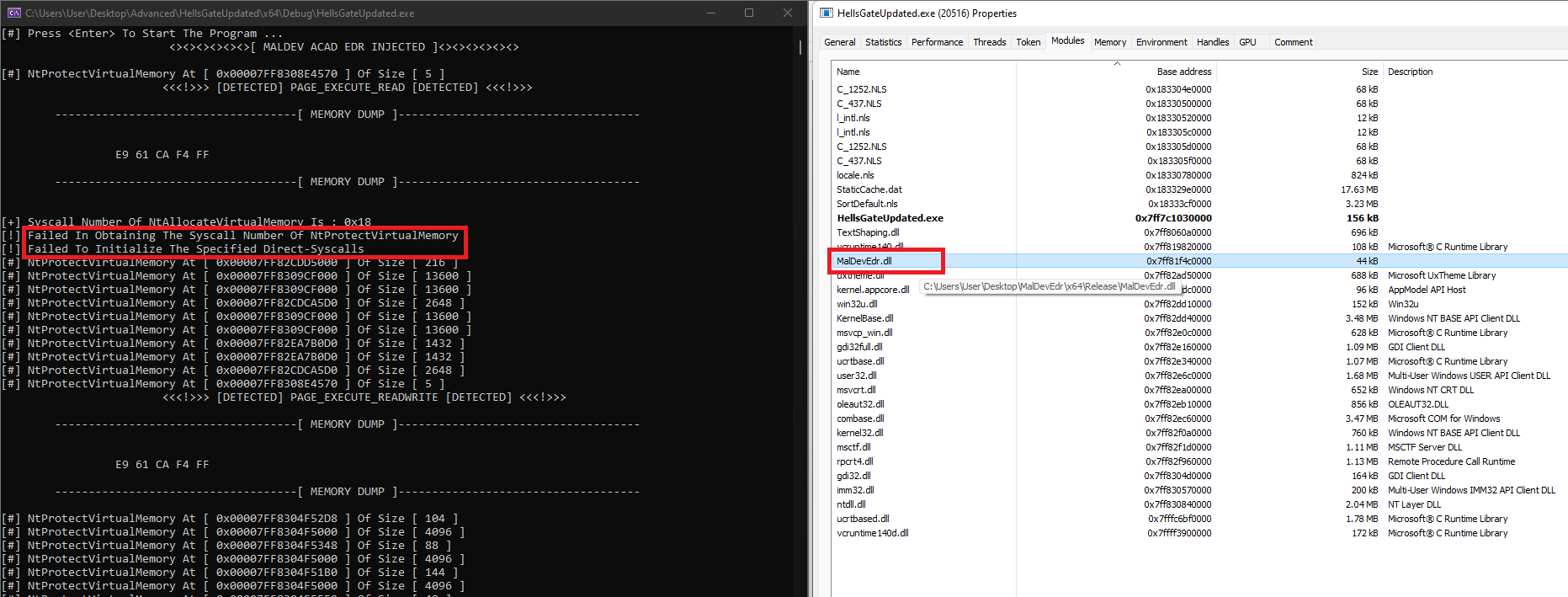Sort modules by Size column header
Image resolution: width=1568 pixels, height=597 pixels.
(x=1299, y=72)
